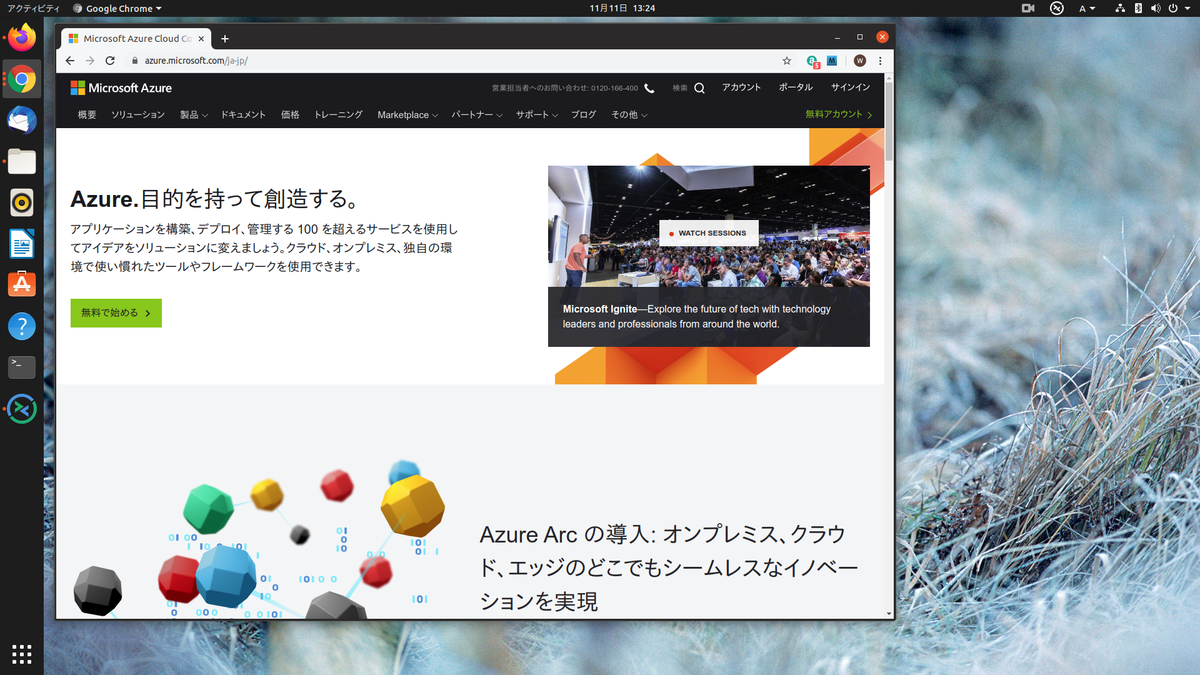This screenshot has width=1200, height=675.
Task: Click the phone icon next to the sales number
Action: click(x=650, y=87)
